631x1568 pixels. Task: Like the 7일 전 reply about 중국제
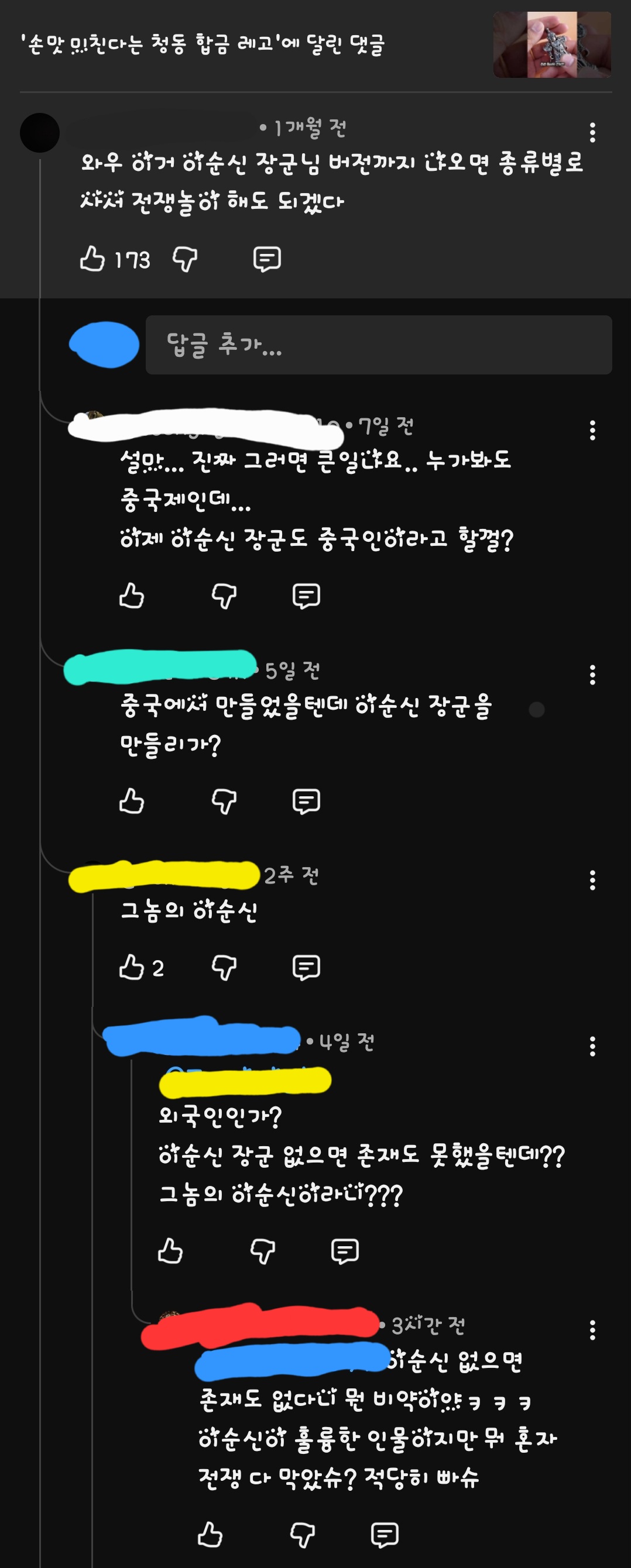[132, 596]
